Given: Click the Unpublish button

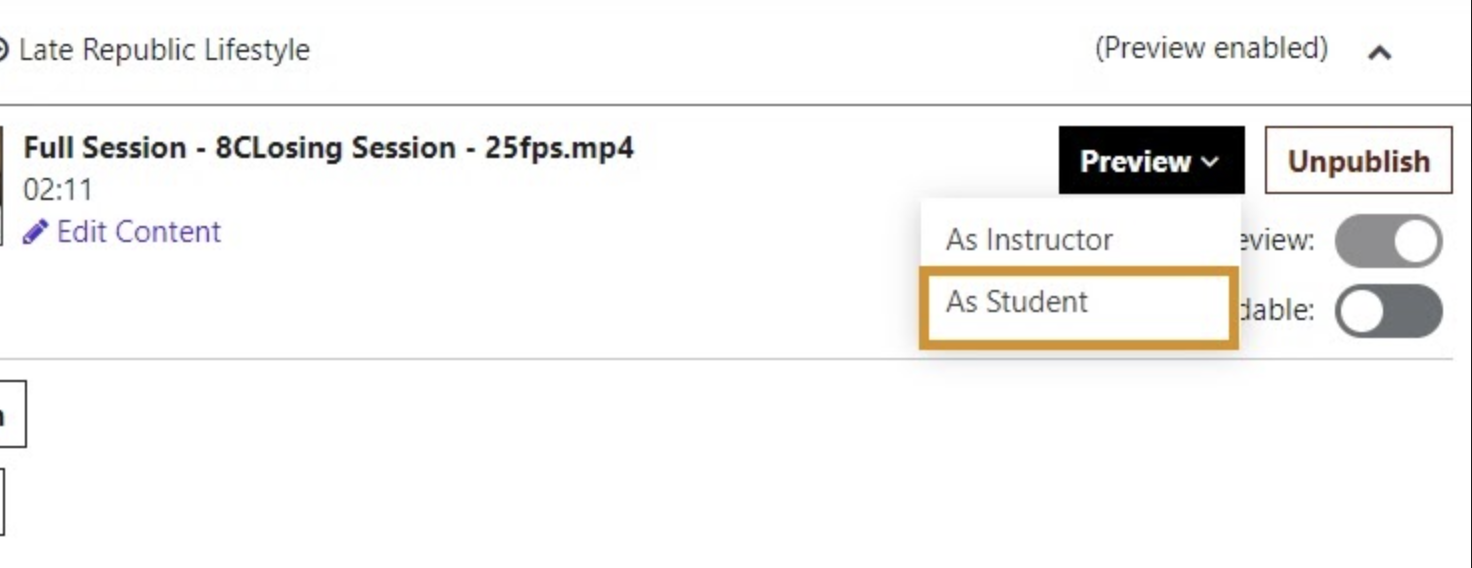Looking at the screenshot, I should 1358,160.
